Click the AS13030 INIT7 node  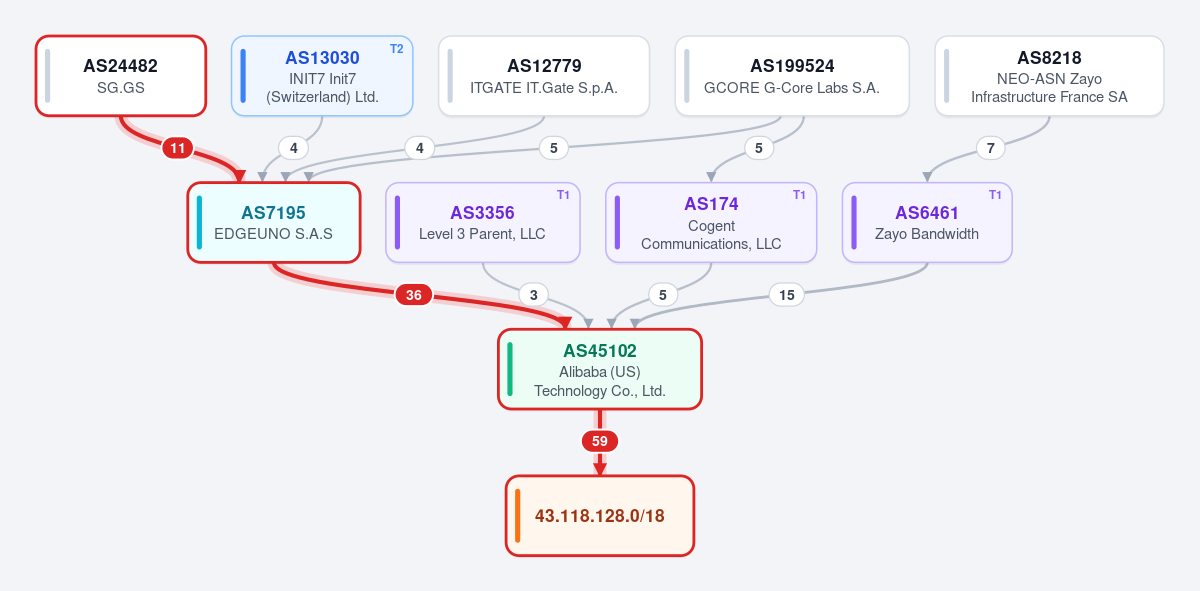[x=322, y=76]
